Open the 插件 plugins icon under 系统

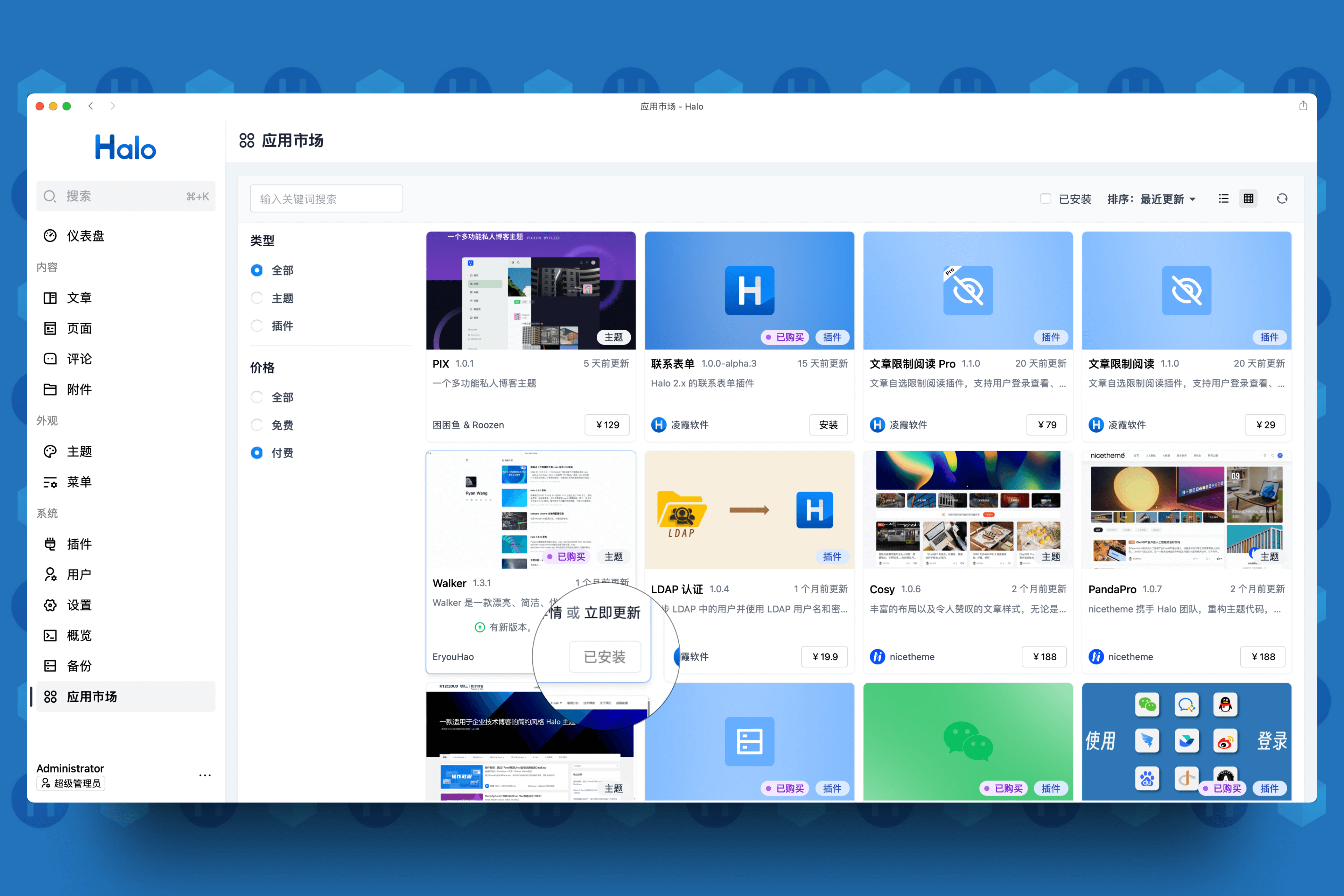50,544
